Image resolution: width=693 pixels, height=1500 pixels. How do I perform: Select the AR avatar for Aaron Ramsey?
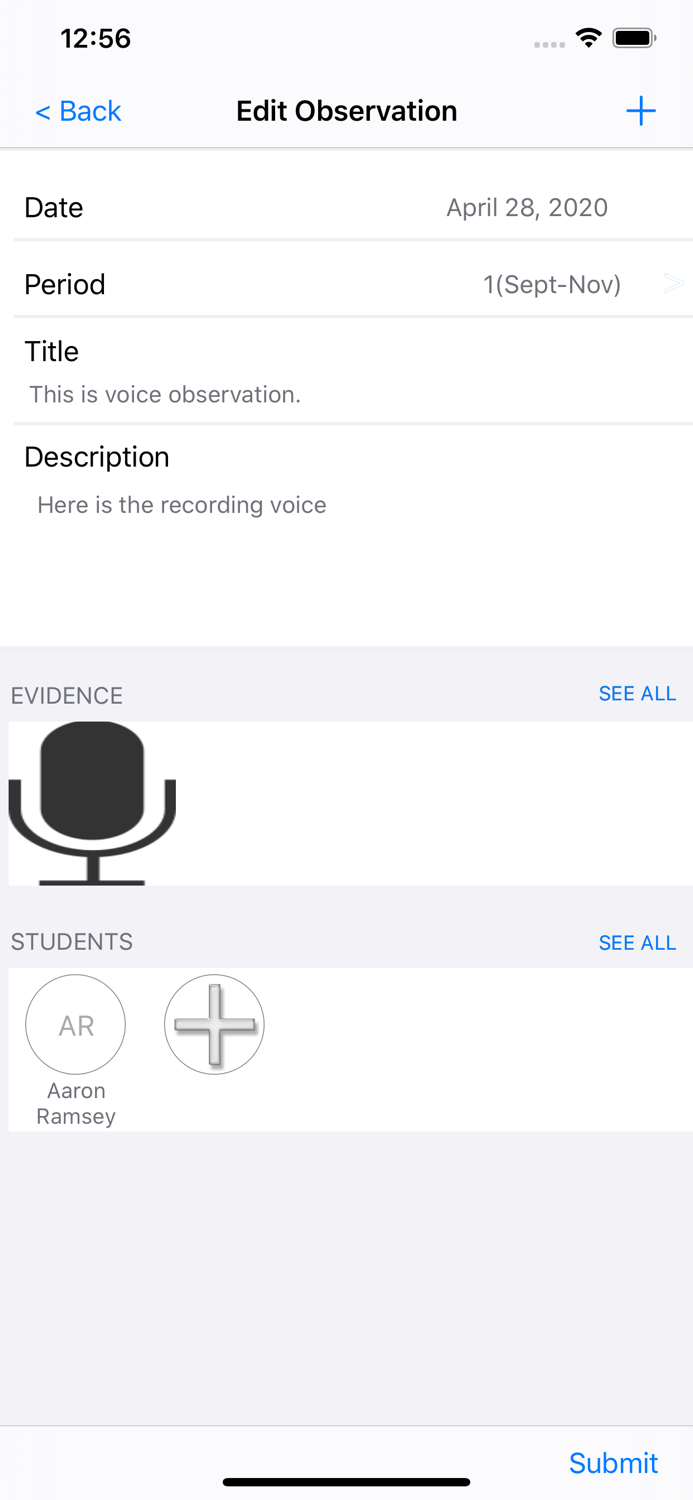pos(76,1025)
